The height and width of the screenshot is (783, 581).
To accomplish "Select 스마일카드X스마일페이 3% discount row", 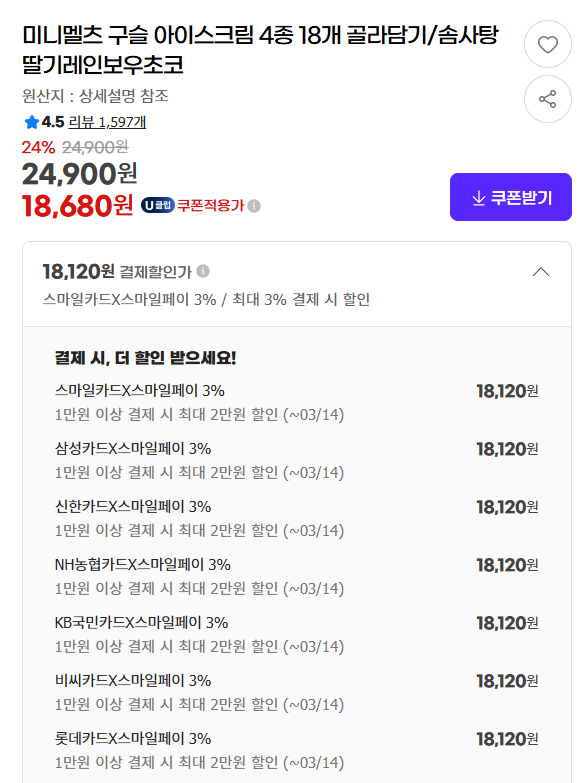I will [296, 402].
